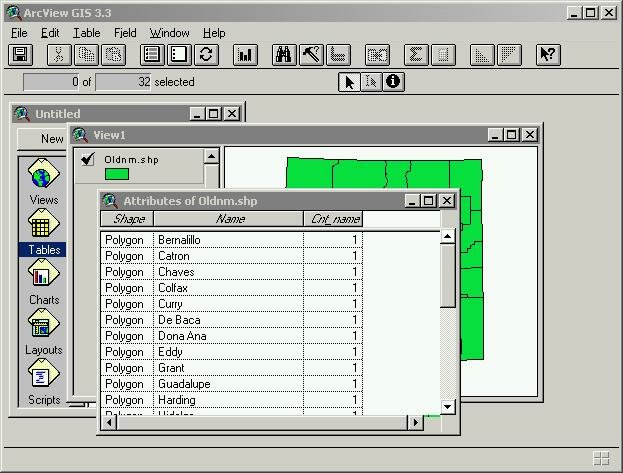Click the total records field showing 32
This screenshot has width=623, height=473.
[x=123, y=82]
